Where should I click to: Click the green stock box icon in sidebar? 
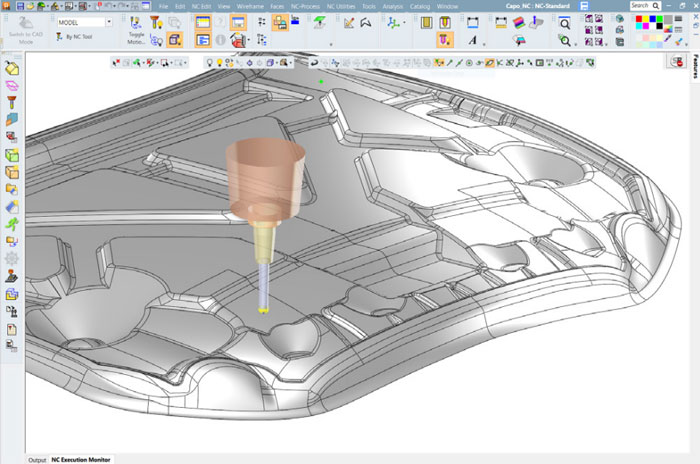(12, 155)
